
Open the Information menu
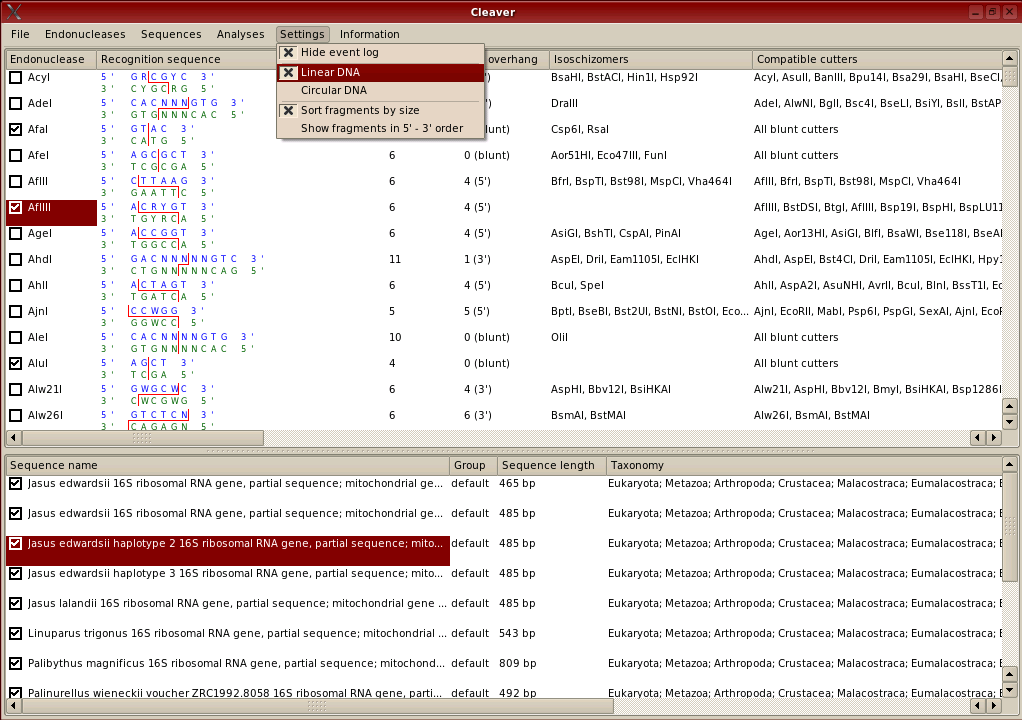tap(369, 34)
